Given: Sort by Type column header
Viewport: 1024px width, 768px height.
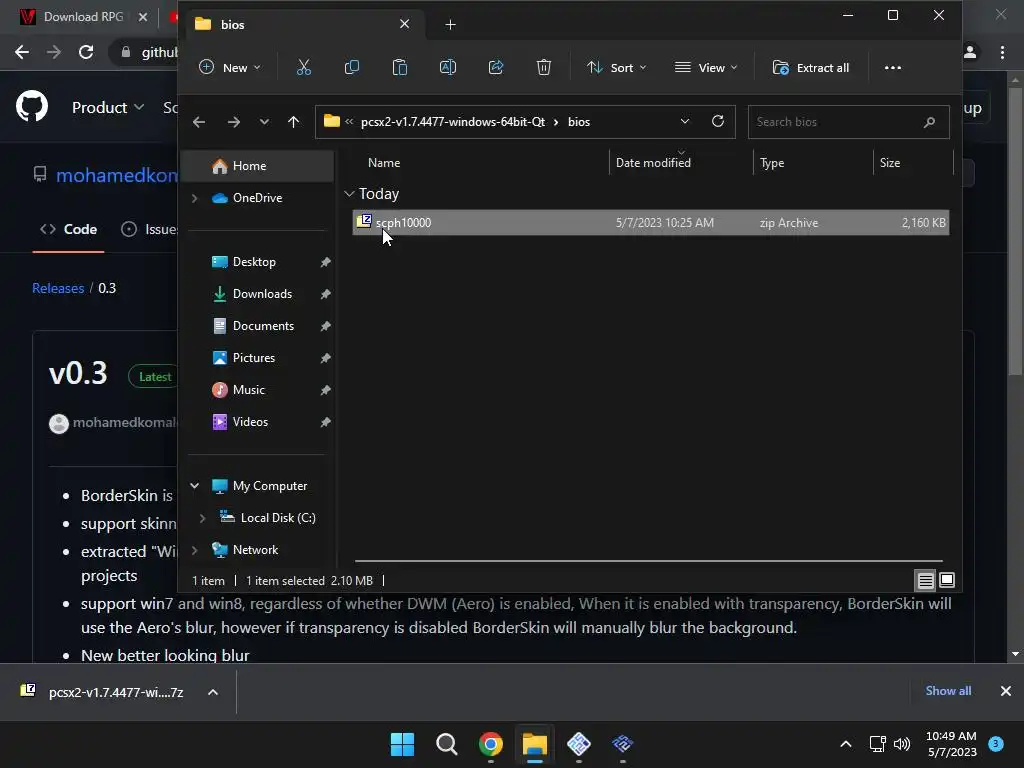Looking at the screenshot, I should coord(772,163).
